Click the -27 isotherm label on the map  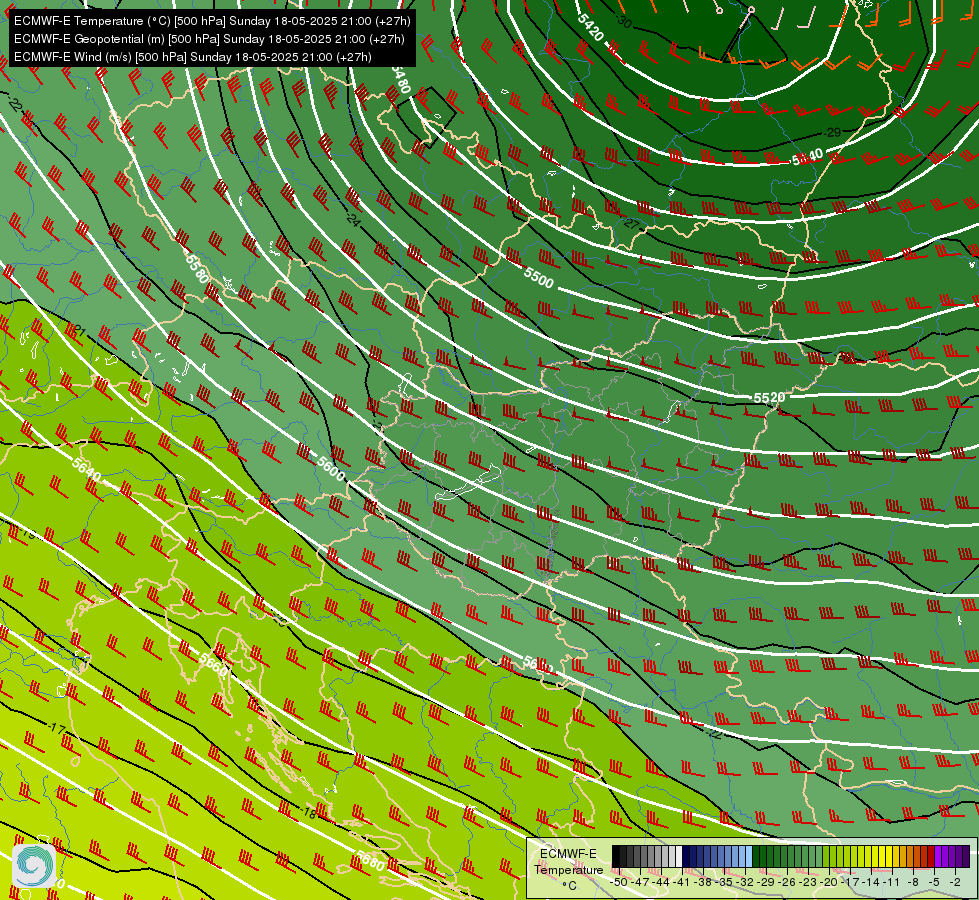(631, 224)
